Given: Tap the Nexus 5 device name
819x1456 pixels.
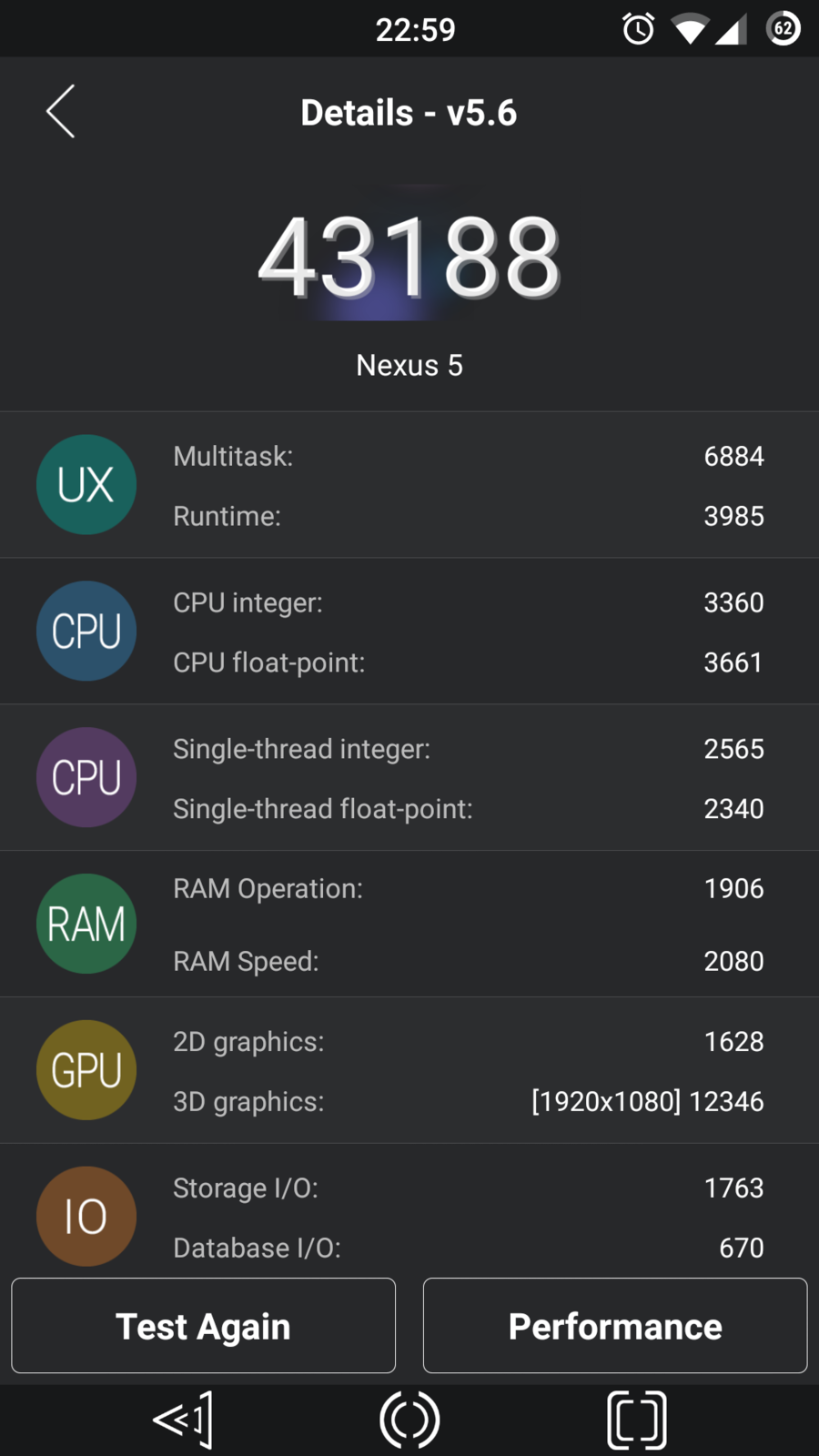Looking at the screenshot, I should click(409, 365).
